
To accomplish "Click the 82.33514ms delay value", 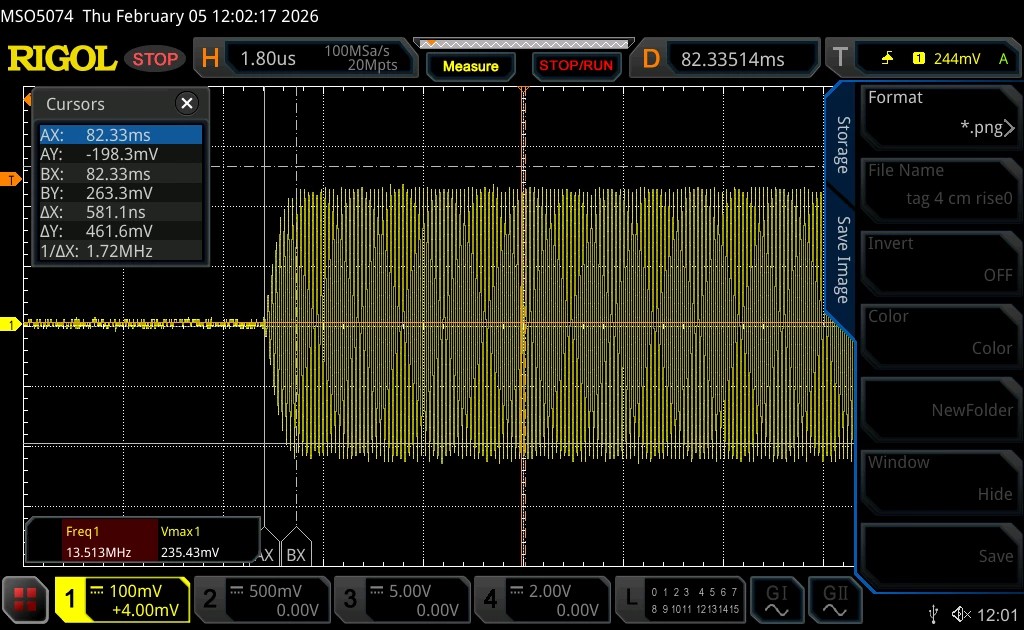I will 732,59.
